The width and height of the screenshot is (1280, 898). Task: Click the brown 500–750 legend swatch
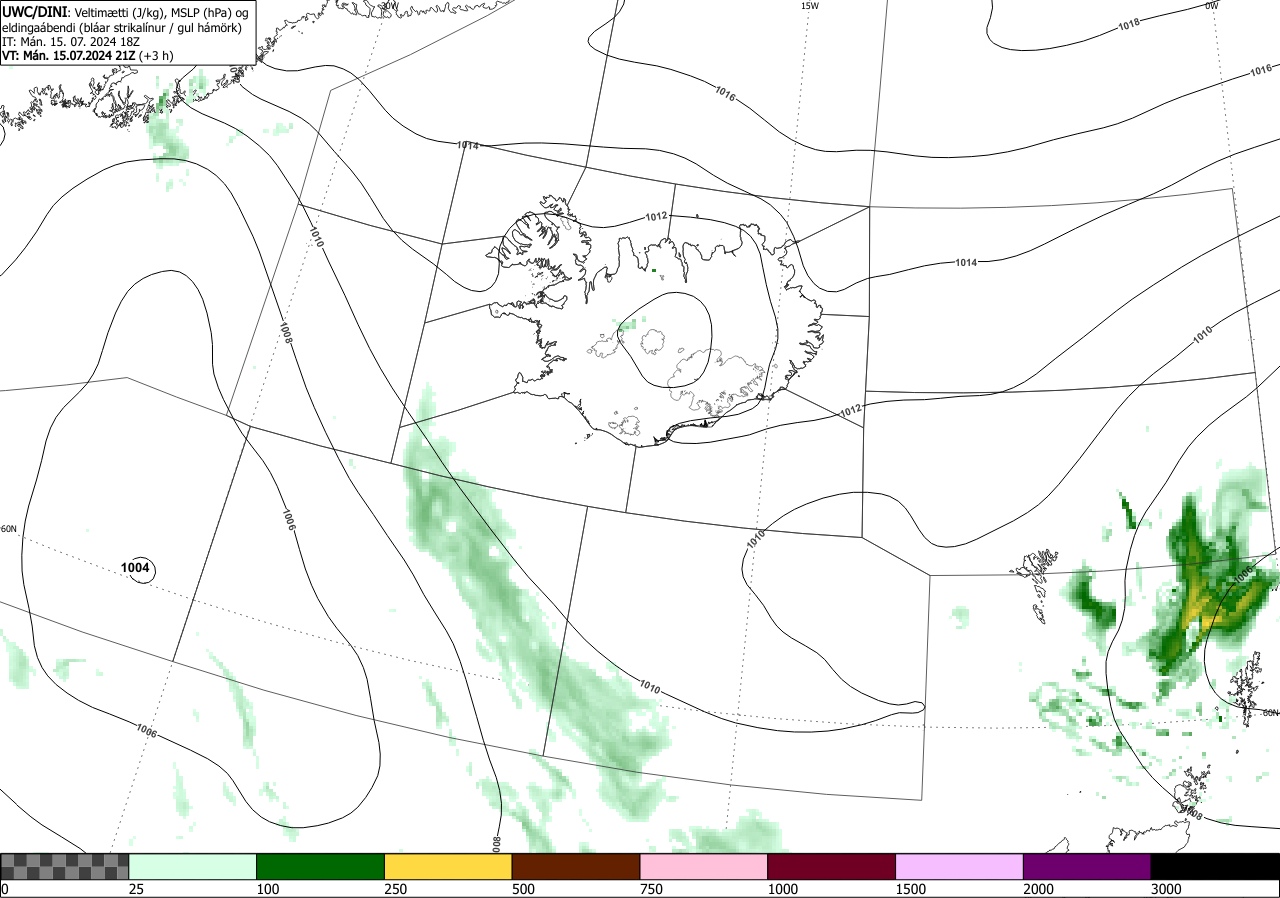click(x=576, y=866)
